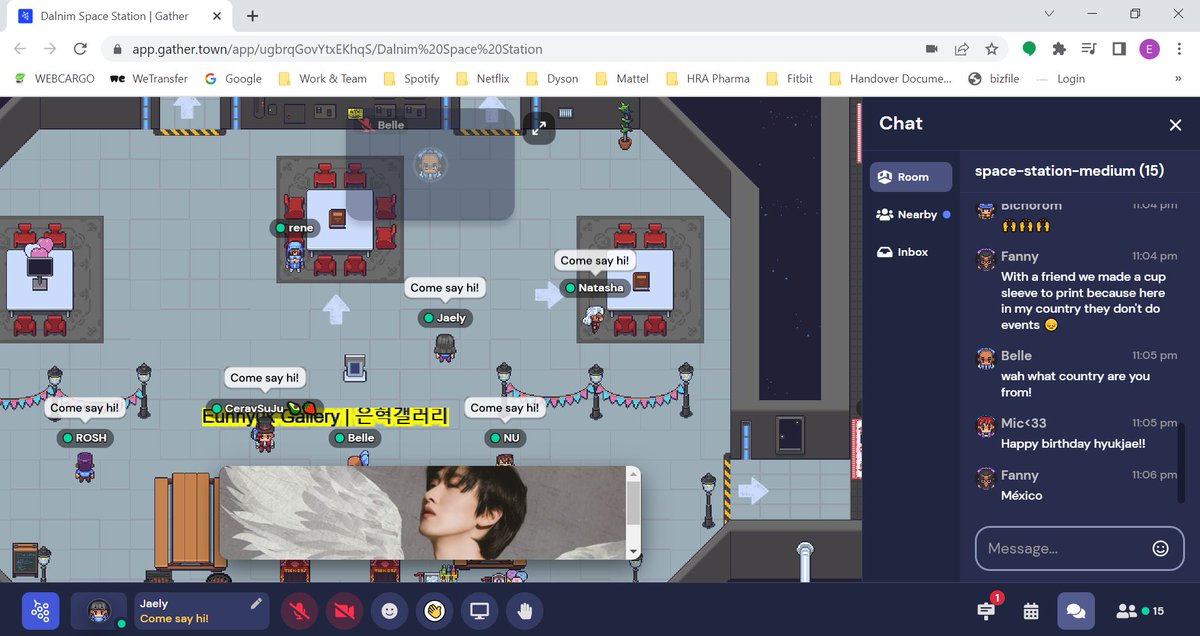Image resolution: width=1200 pixels, height=636 pixels.
Task: Open the Work & Team bookmarks folder
Action: tap(322, 78)
